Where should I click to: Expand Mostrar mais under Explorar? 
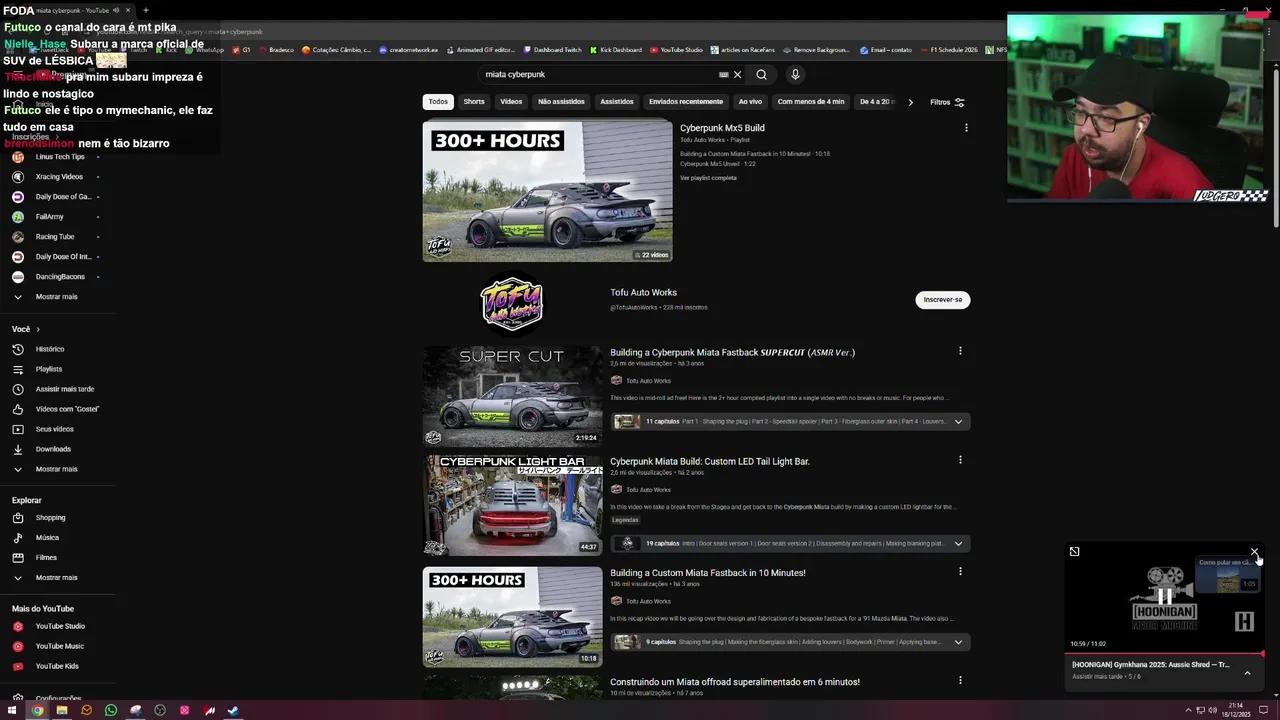[56, 578]
